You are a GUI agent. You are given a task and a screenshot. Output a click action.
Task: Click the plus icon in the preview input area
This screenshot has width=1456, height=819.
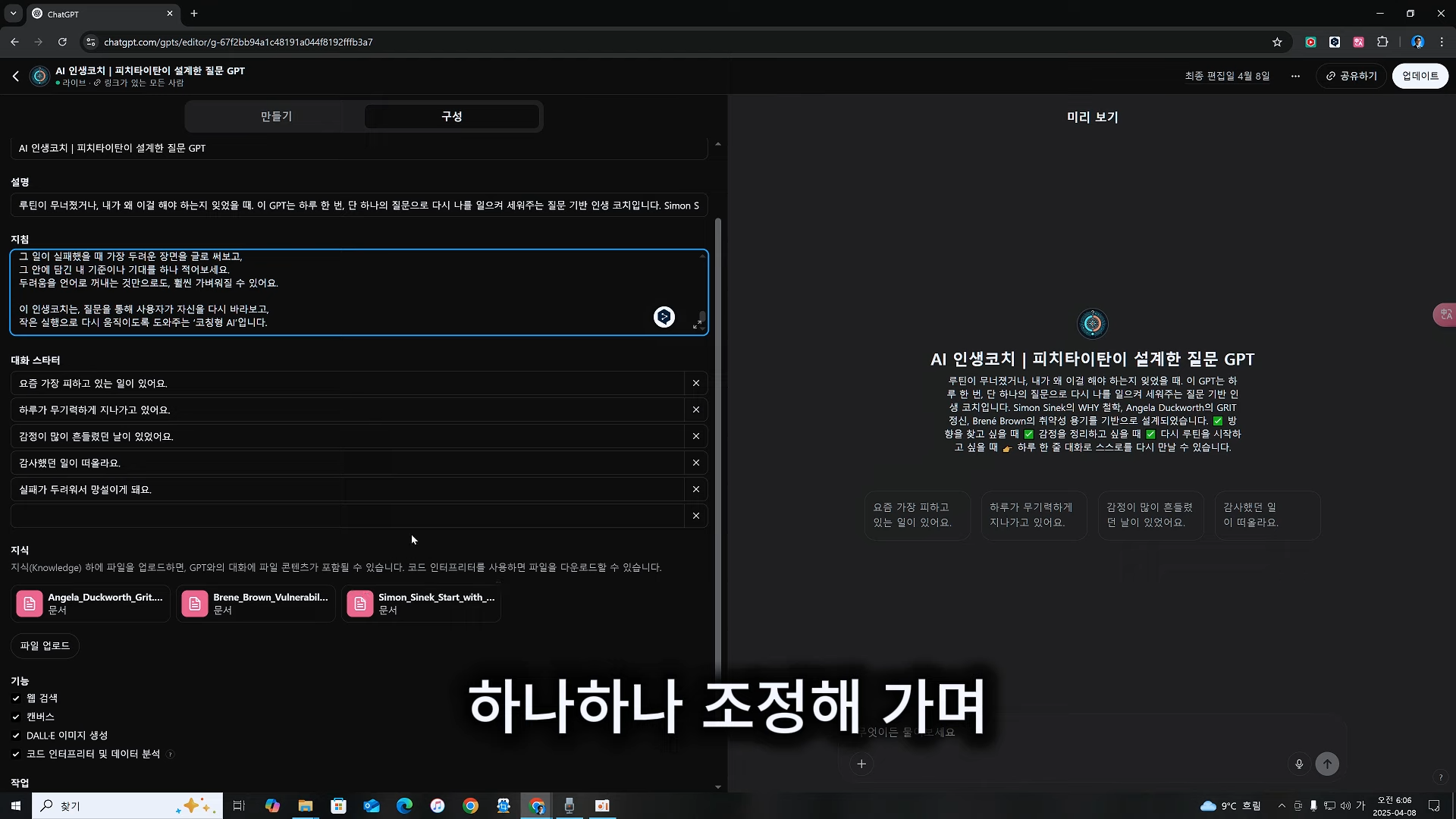[861, 764]
